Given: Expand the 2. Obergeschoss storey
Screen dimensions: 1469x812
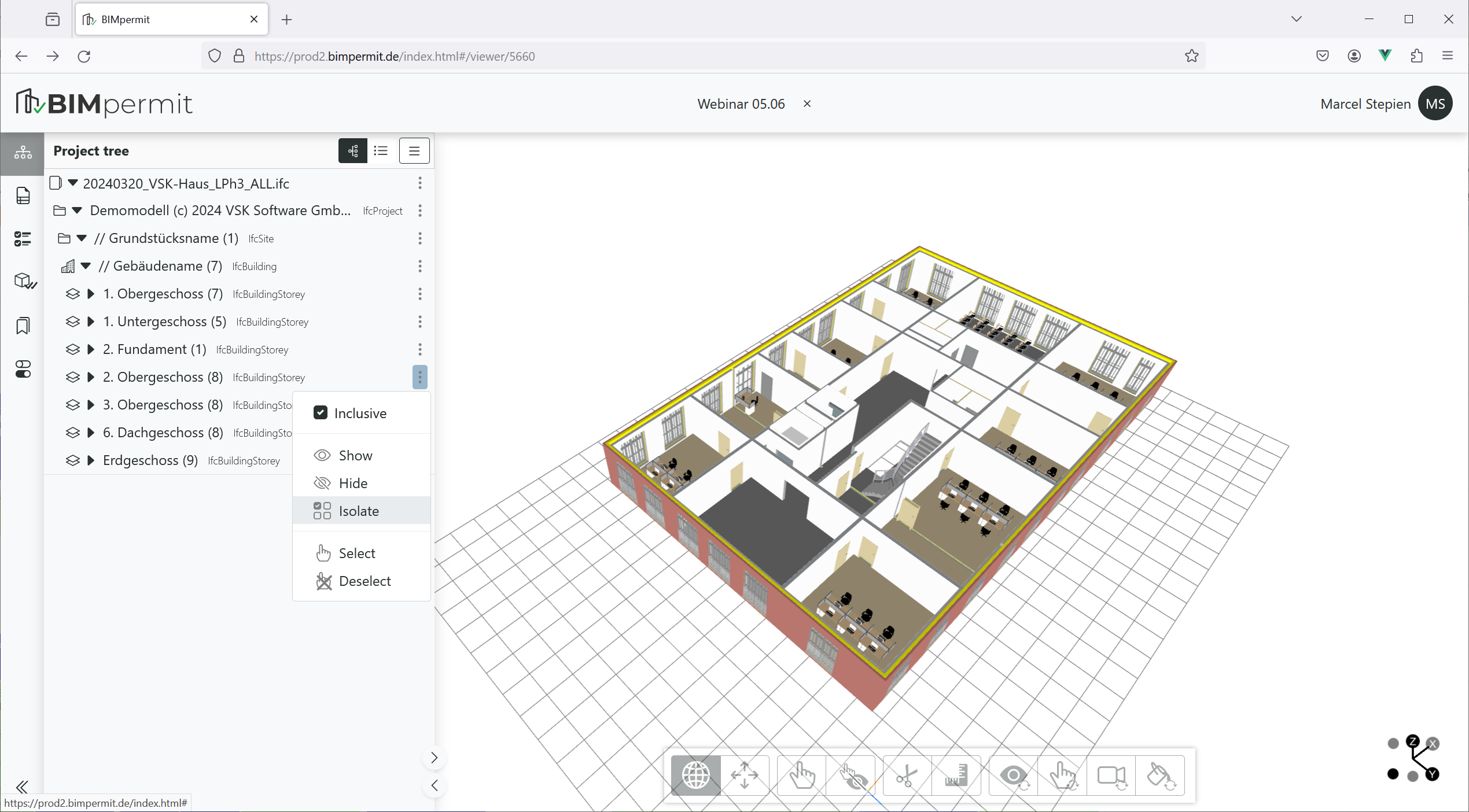Looking at the screenshot, I should click(91, 377).
